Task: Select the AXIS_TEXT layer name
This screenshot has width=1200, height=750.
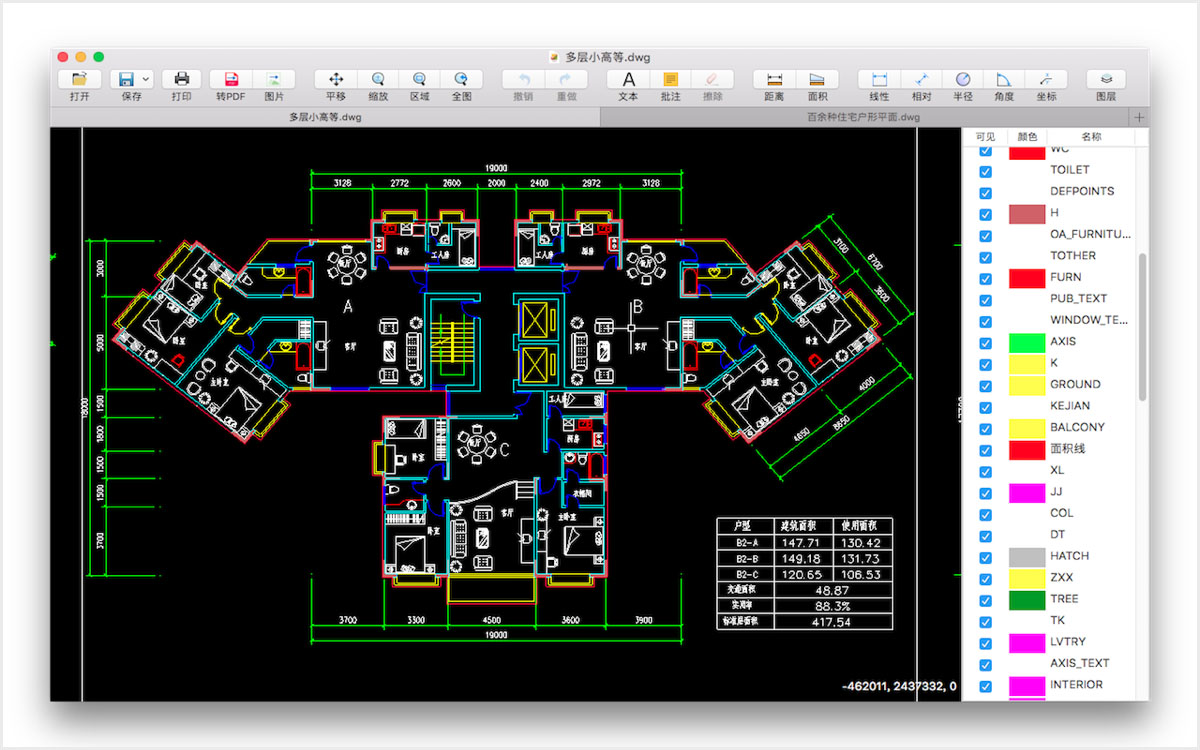Action: click(1080, 664)
